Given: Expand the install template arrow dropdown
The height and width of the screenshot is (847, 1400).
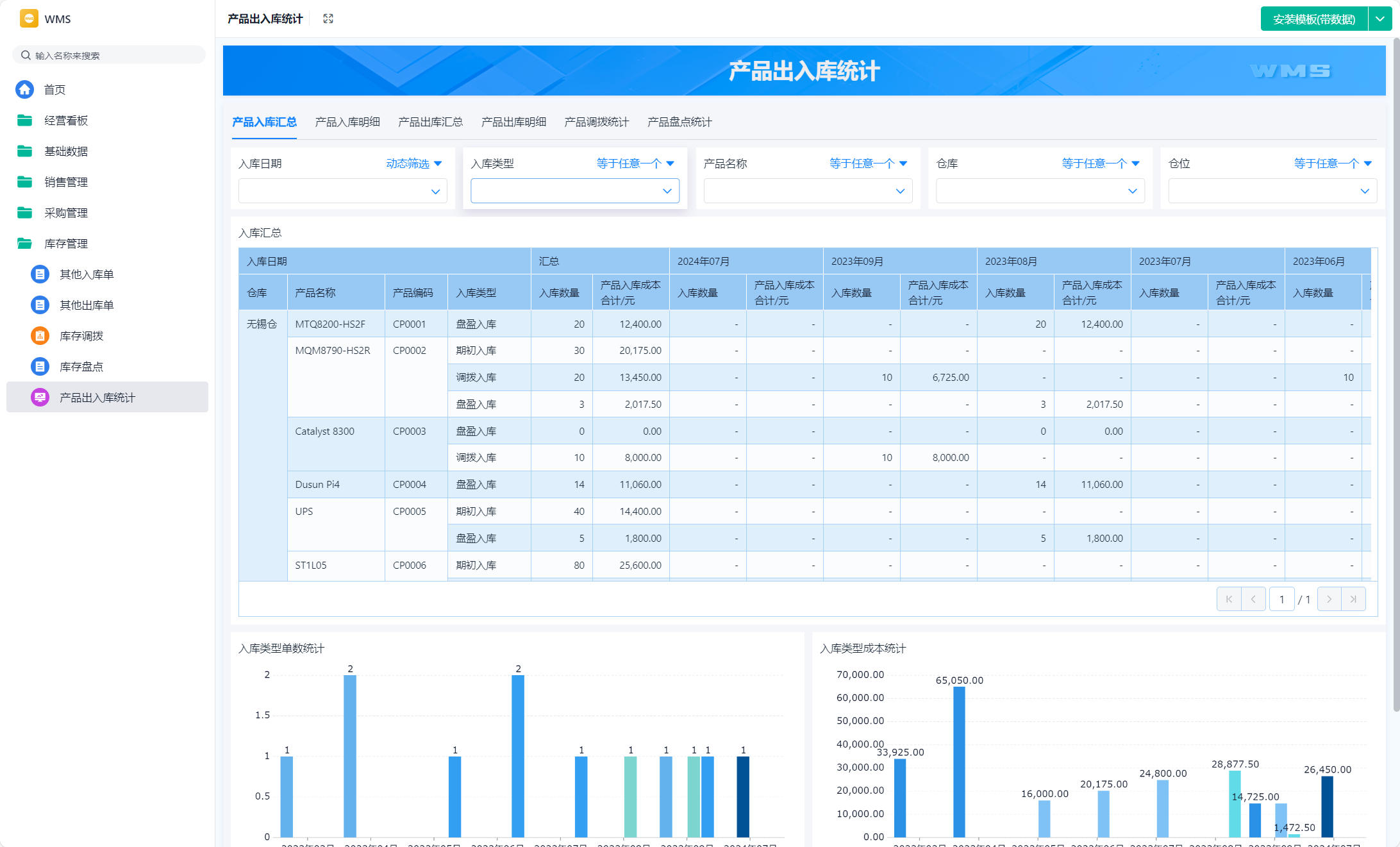Looking at the screenshot, I should coord(1380,19).
